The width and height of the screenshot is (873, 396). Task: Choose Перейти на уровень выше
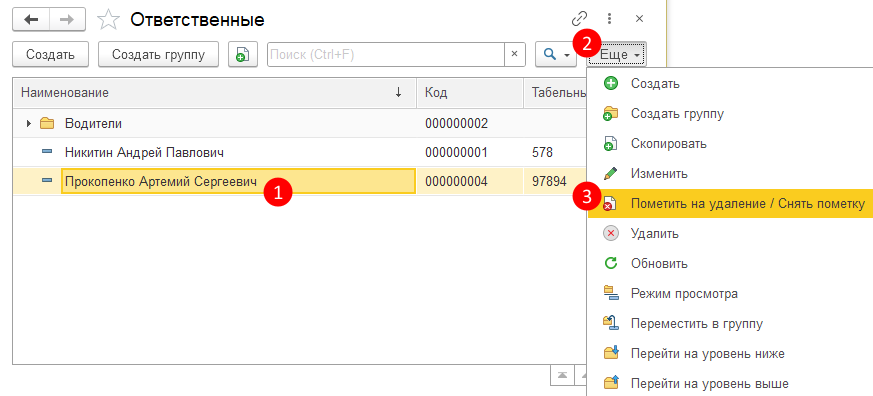[730, 384]
